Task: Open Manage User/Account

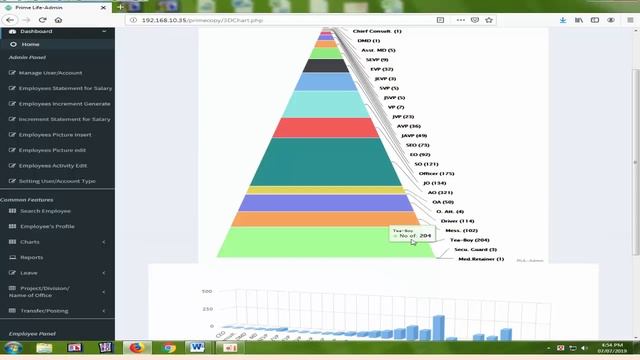Action: click(50, 73)
